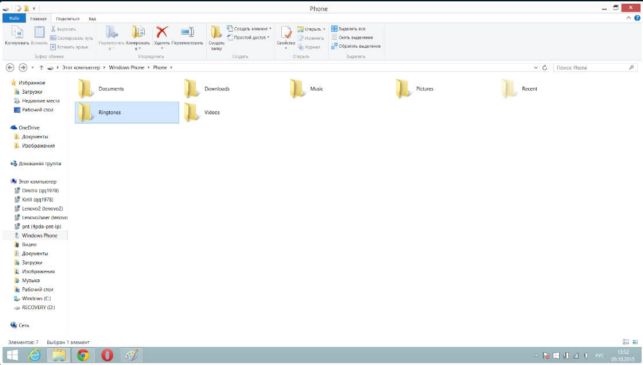
Task: Click Этот компьютер in the address breadcrumb
Action: coord(81,68)
